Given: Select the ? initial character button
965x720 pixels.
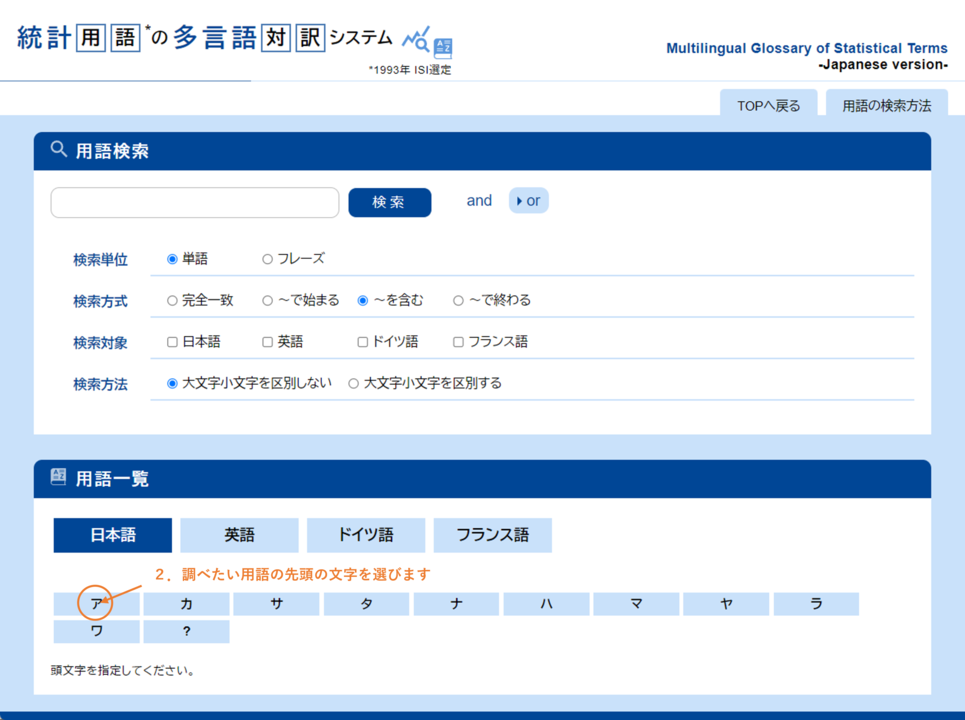Looking at the screenshot, I should click(x=186, y=632).
